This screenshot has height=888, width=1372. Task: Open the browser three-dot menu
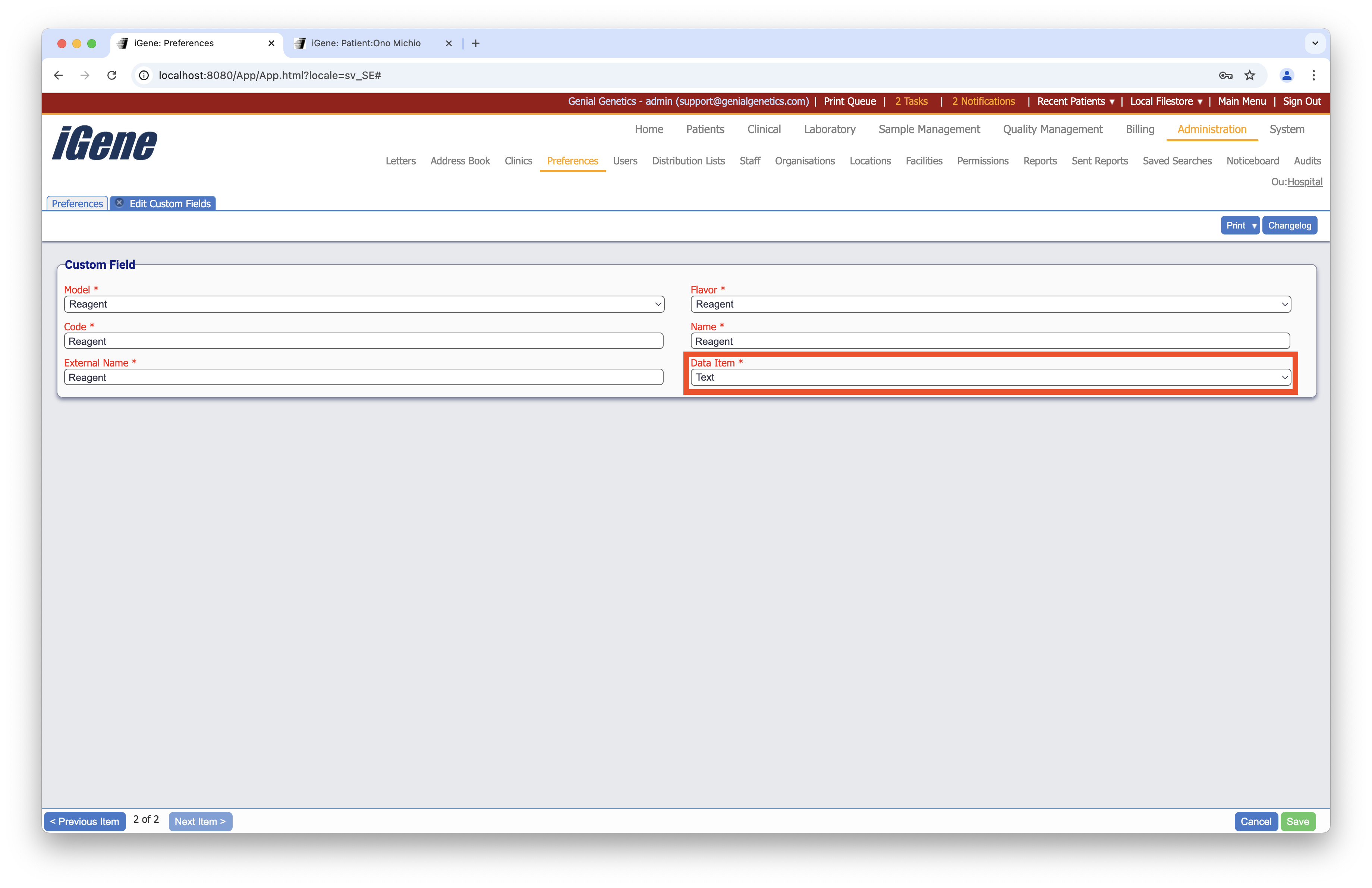(x=1314, y=75)
